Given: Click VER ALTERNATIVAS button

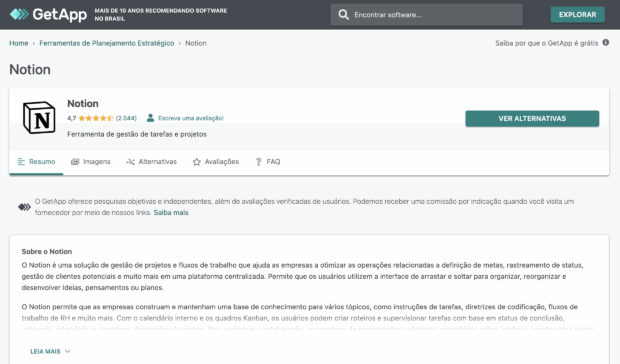Looking at the screenshot, I should click(532, 119).
